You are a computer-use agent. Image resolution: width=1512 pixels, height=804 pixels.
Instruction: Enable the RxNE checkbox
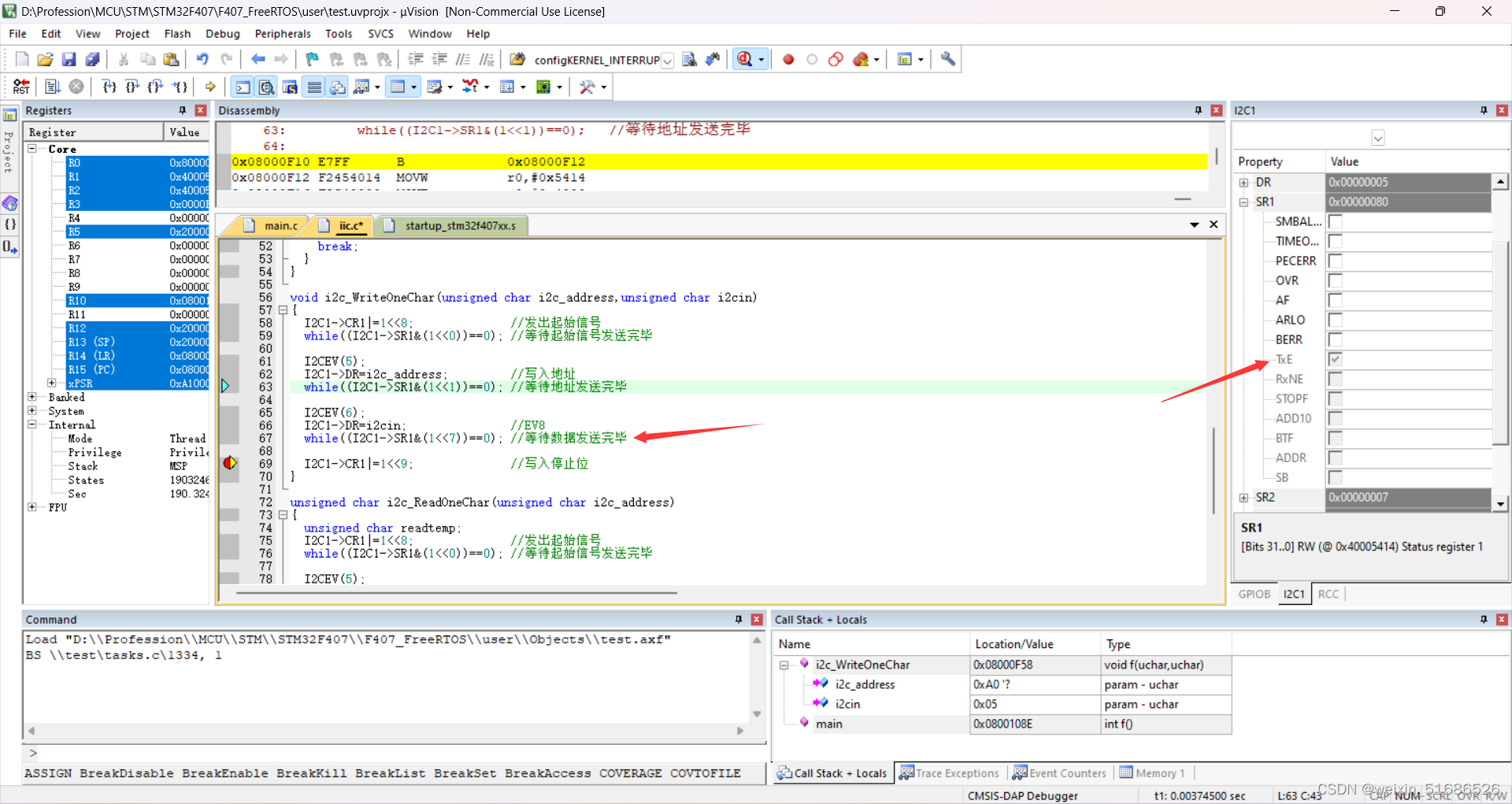click(x=1336, y=379)
